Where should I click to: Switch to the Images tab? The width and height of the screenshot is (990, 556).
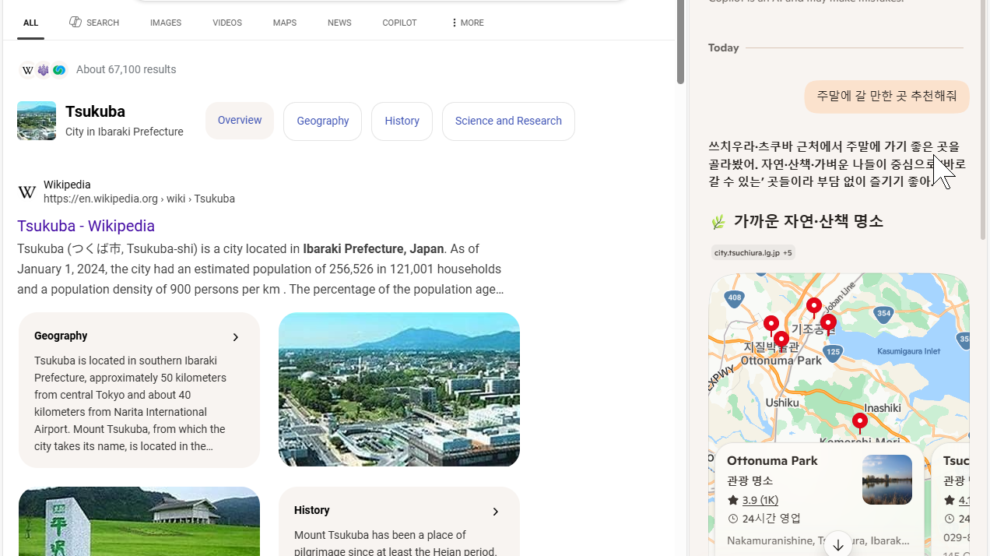point(165,22)
